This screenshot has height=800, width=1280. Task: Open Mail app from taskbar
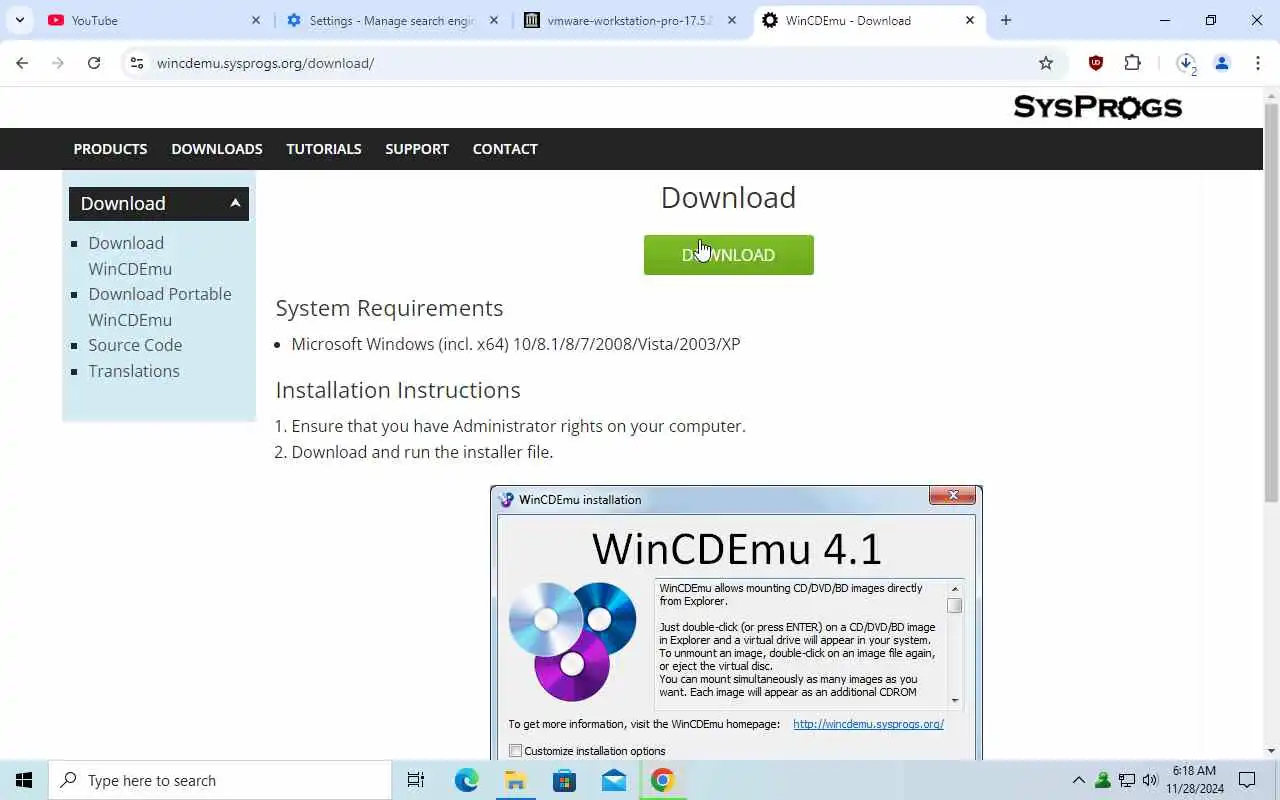(614, 780)
